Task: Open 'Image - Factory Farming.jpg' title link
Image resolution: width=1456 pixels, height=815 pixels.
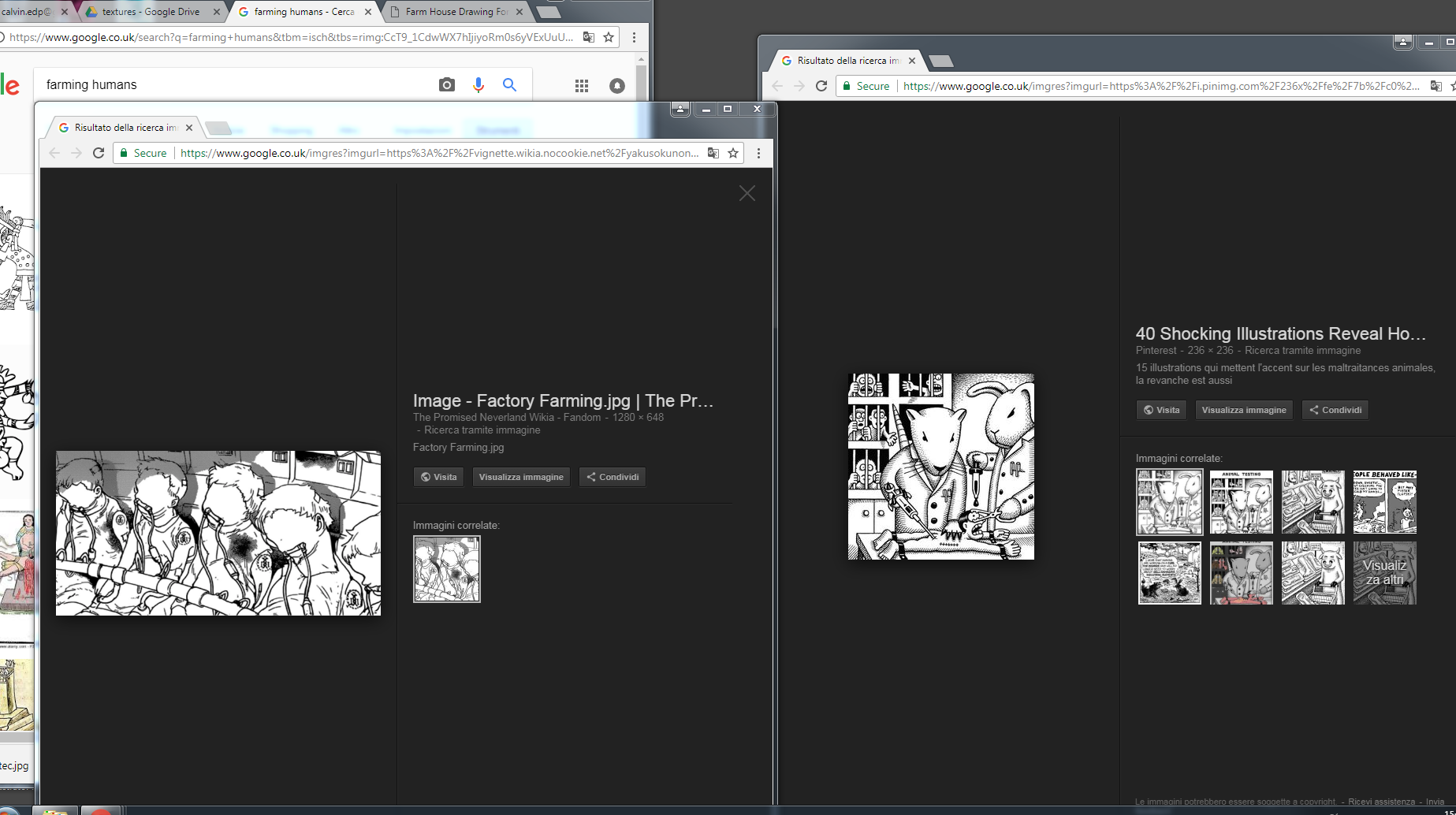Action: coord(563,400)
